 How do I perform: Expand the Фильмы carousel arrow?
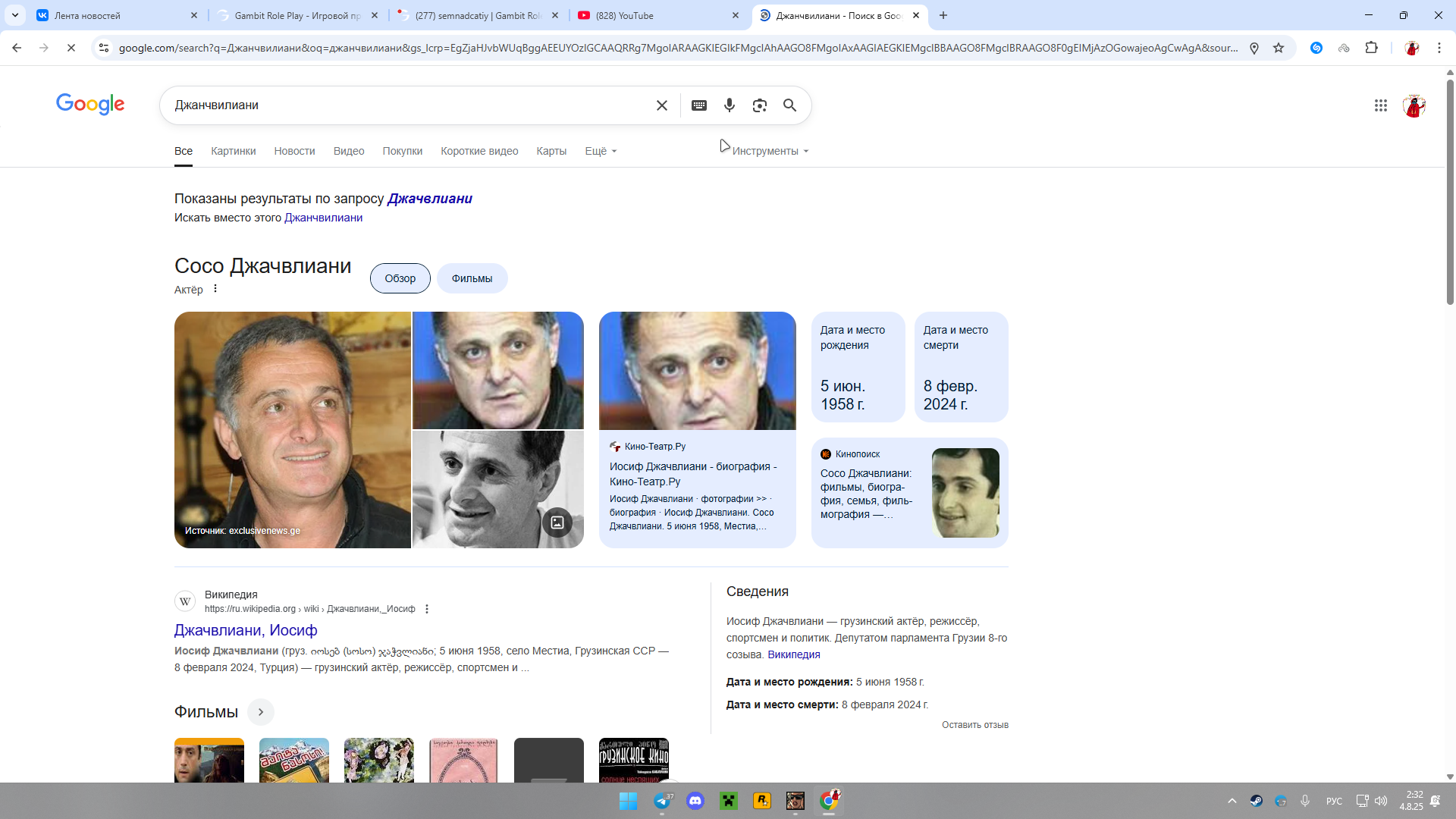point(261,712)
